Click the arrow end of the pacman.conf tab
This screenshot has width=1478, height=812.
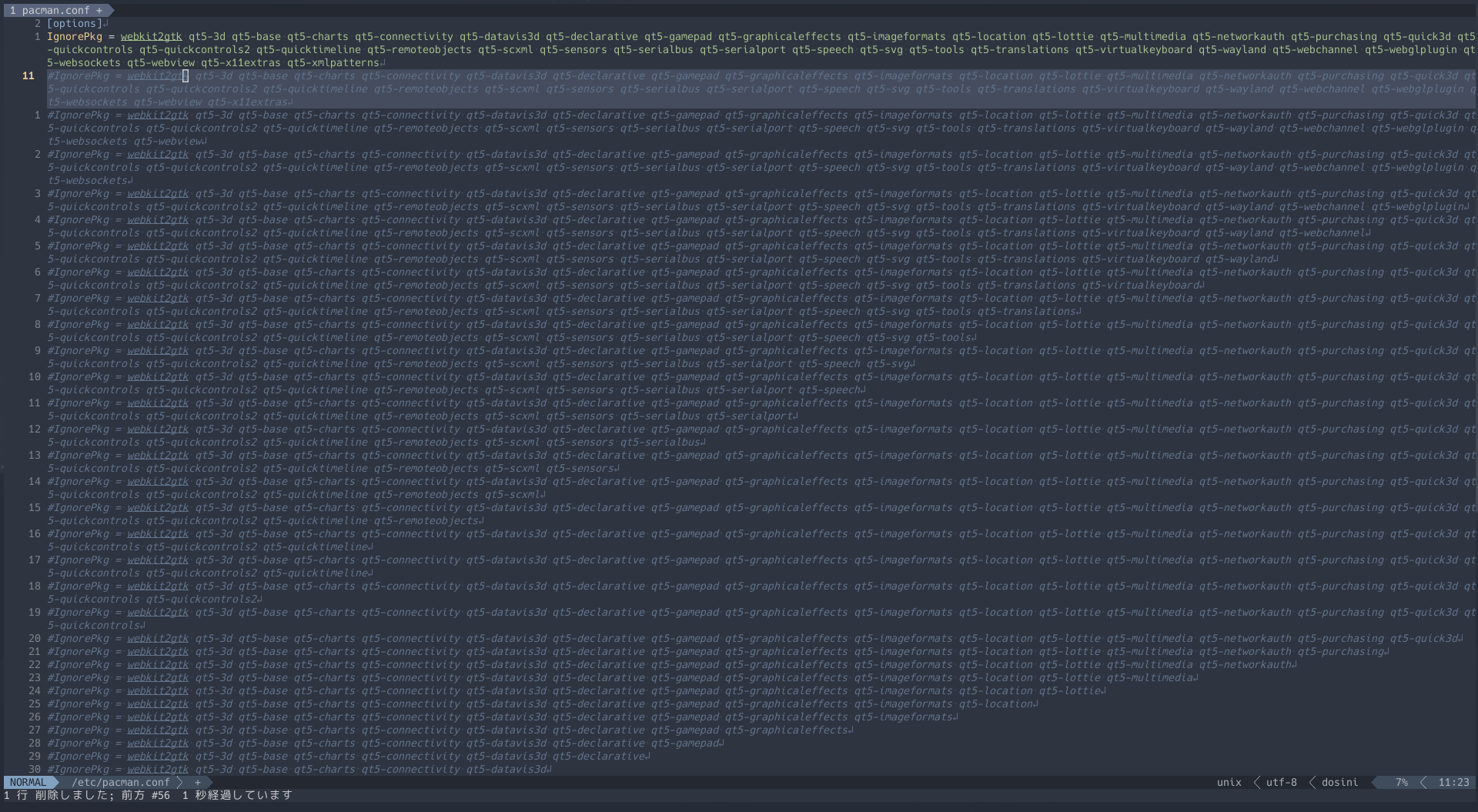click(109, 10)
